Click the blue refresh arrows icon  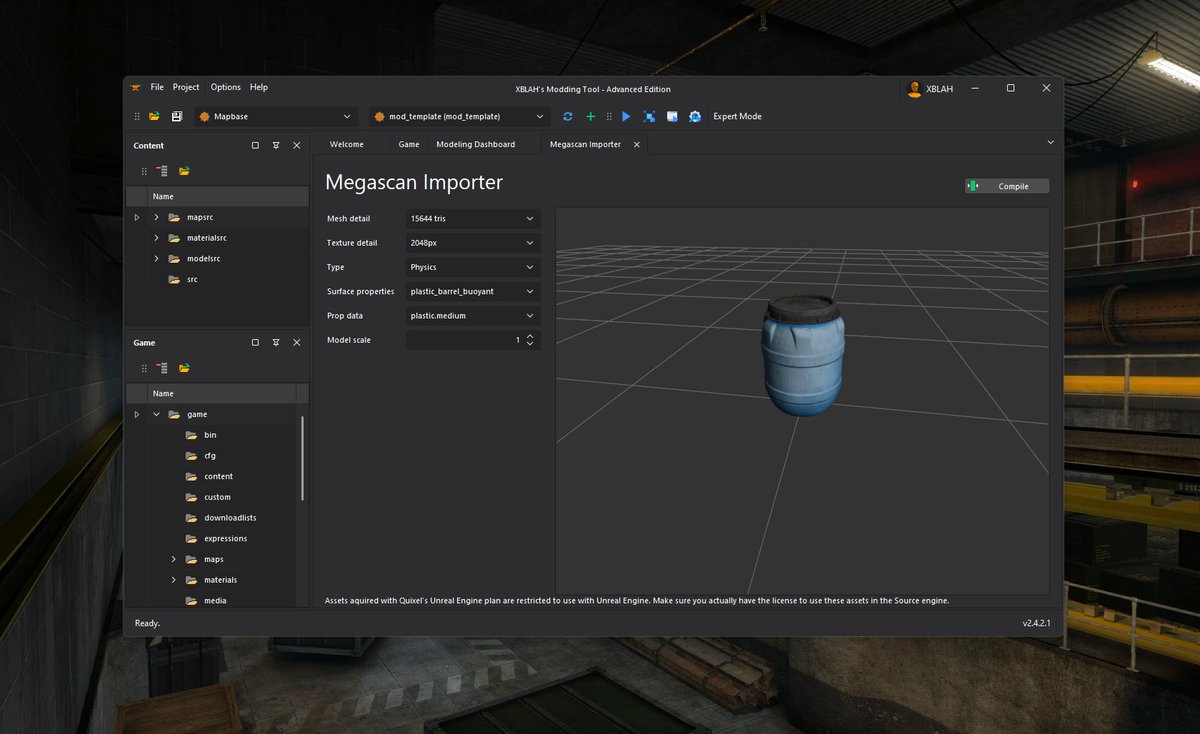(x=568, y=117)
